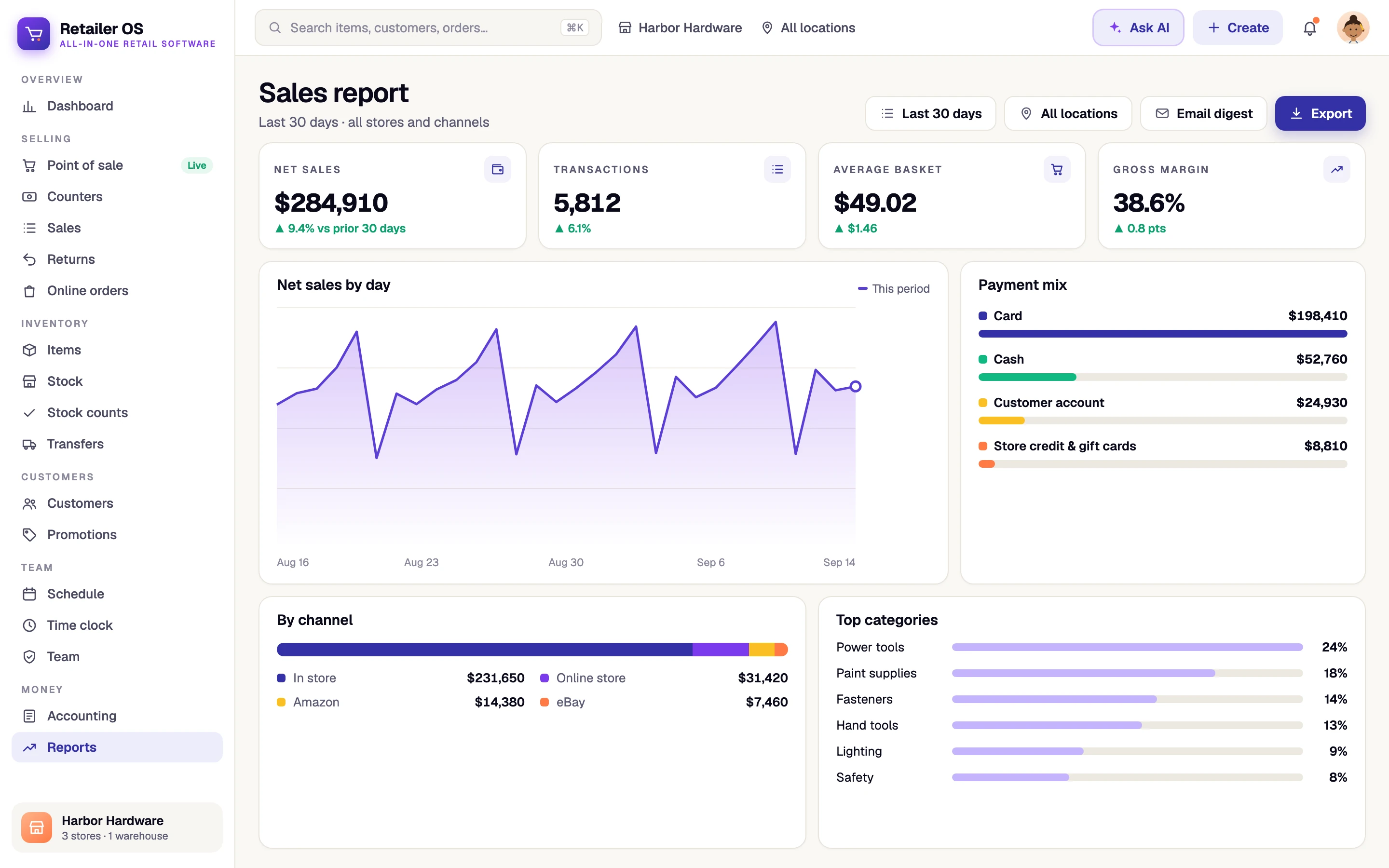
Task: Click the Amazon channel label
Action: [316, 702]
